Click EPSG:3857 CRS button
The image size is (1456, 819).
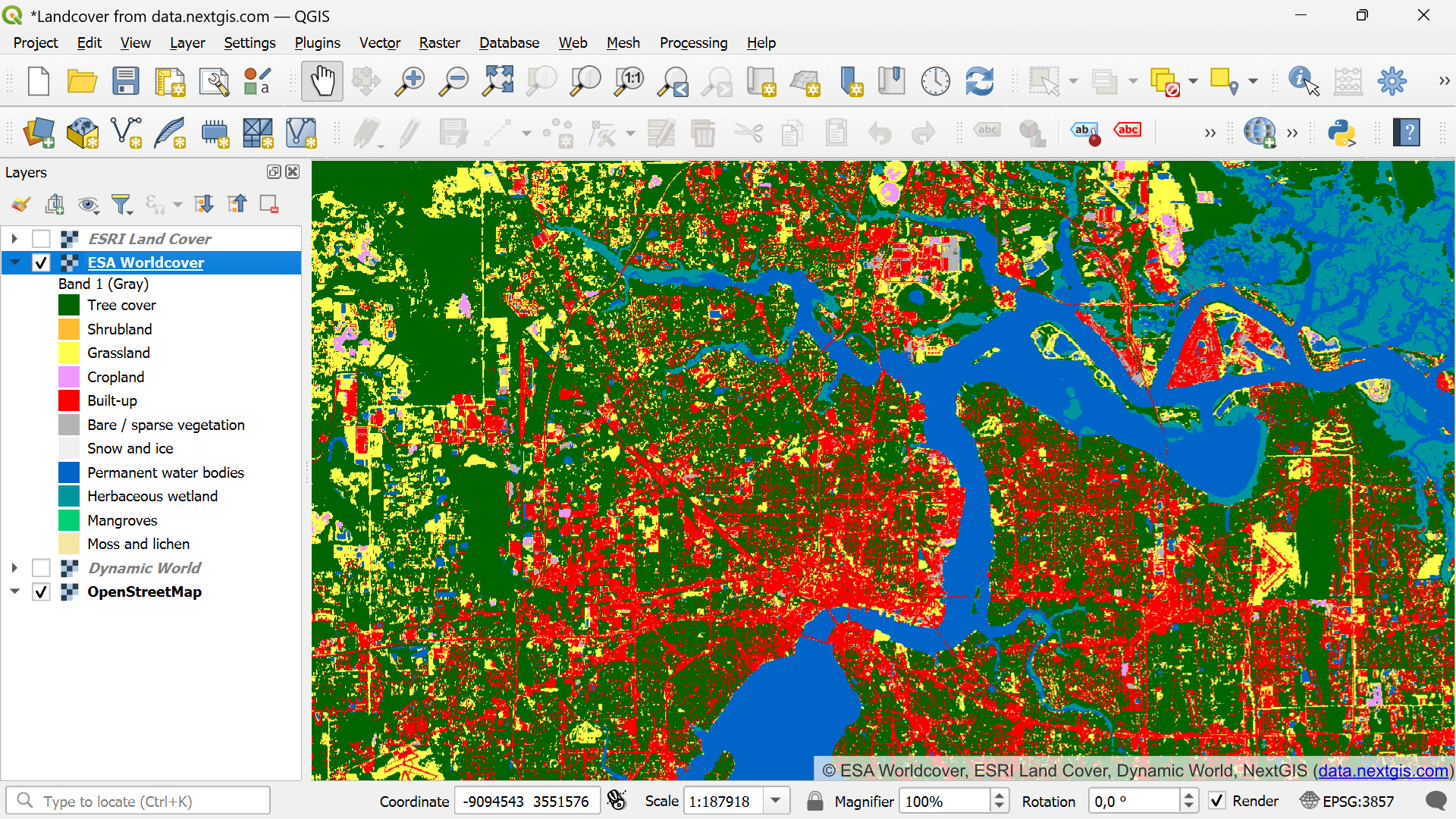1347,801
